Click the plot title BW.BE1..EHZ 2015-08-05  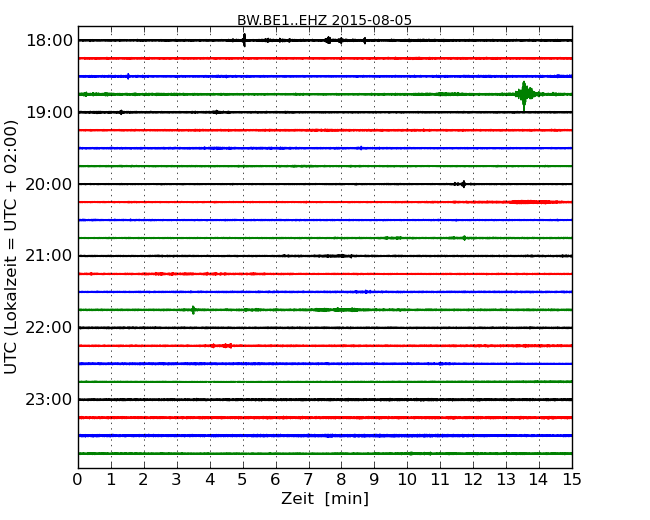(x=324, y=20)
